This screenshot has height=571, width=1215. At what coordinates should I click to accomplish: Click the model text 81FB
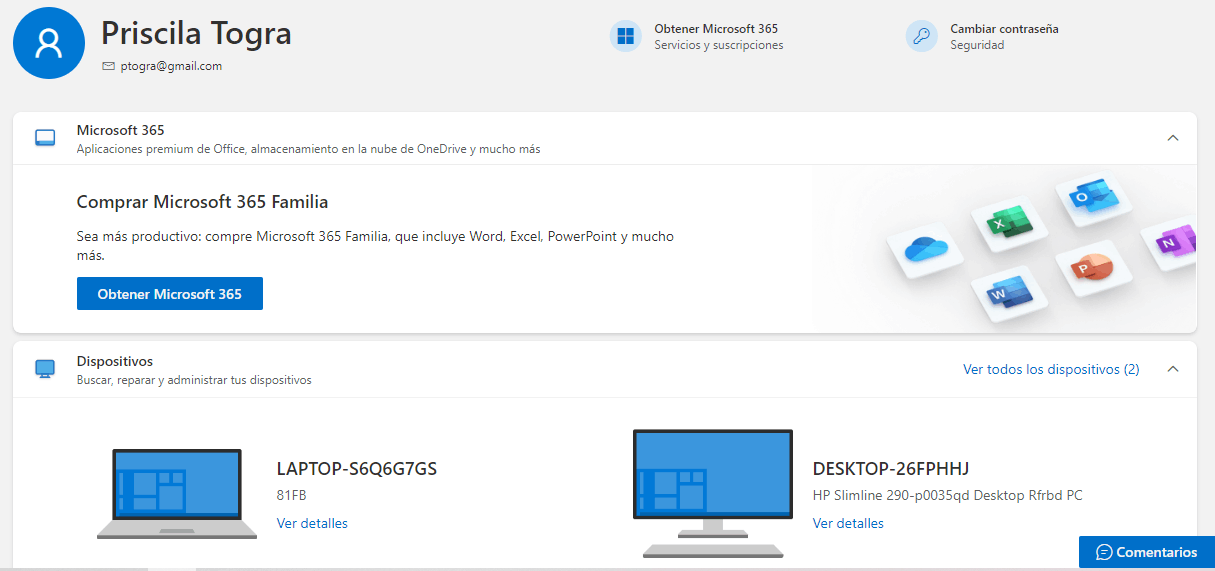[291, 495]
